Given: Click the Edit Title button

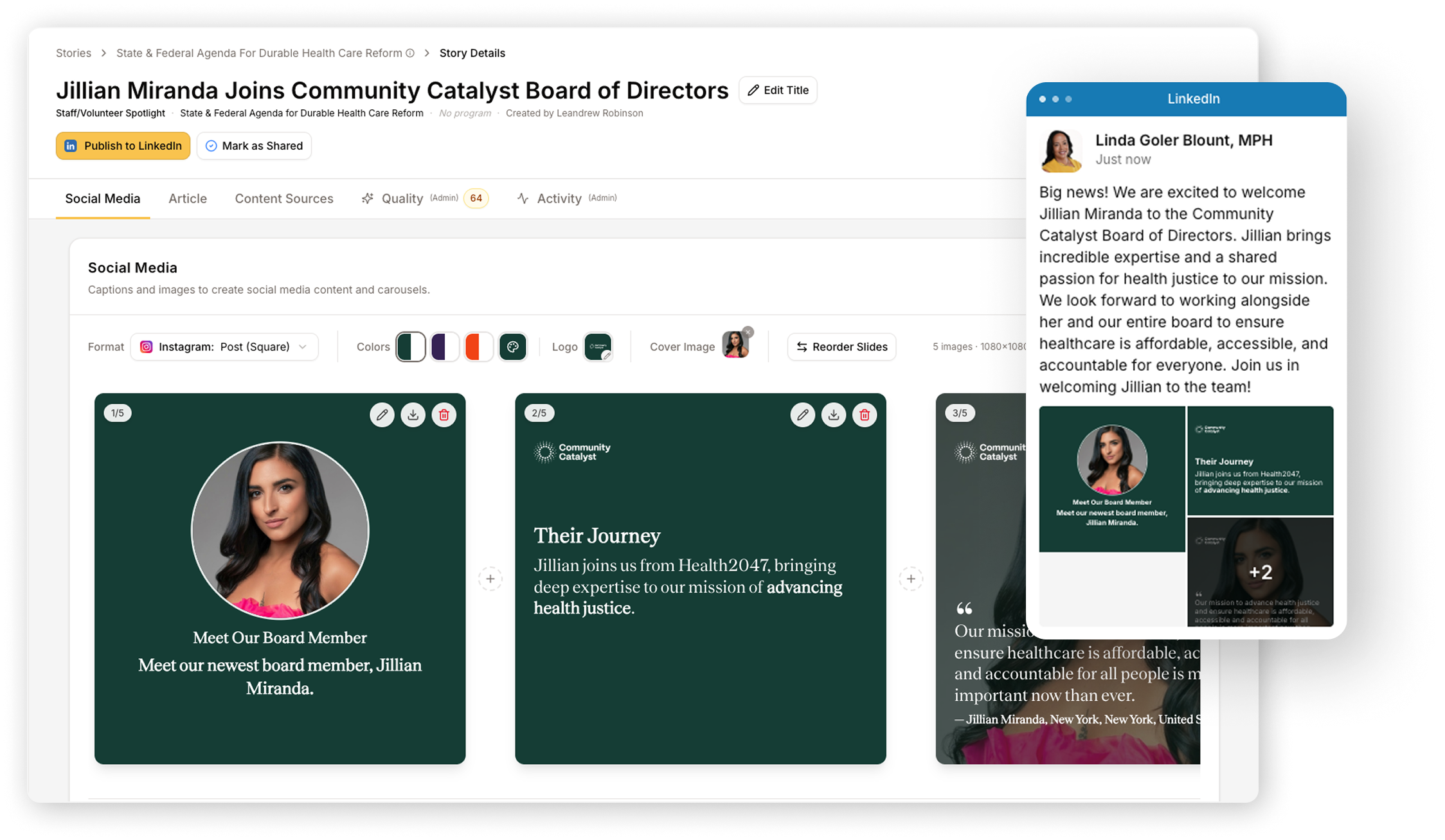Looking at the screenshot, I should (778, 90).
